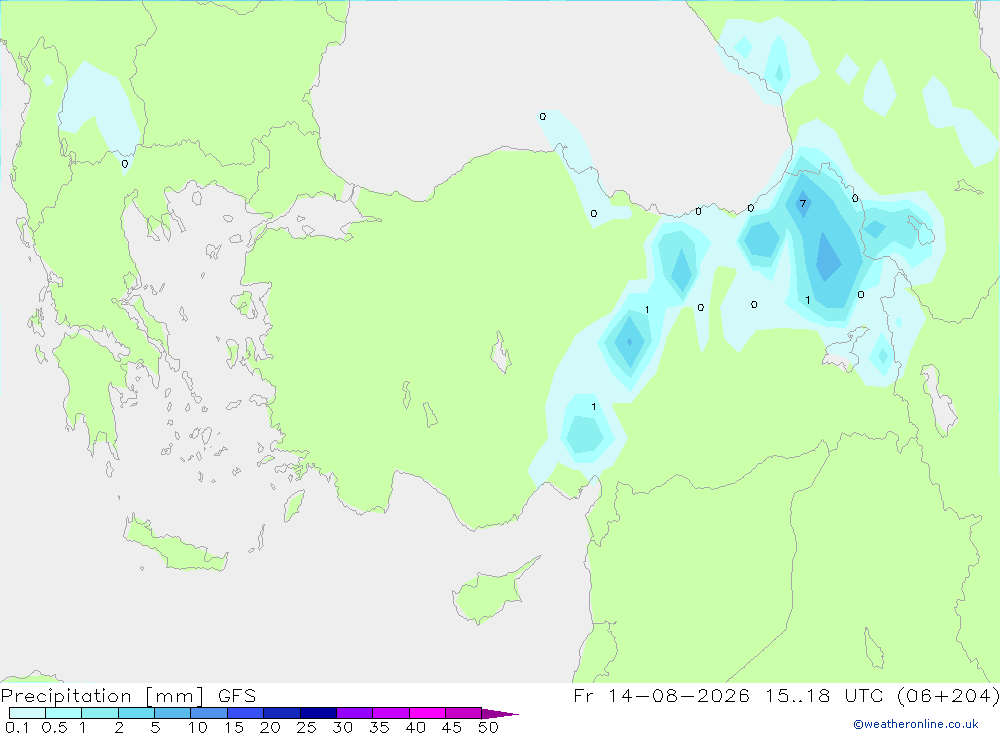The height and width of the screenshot is (733, 1000).
Task: Pick the 45–50 mm legend swatch
Action: click(x=464, y=713)
